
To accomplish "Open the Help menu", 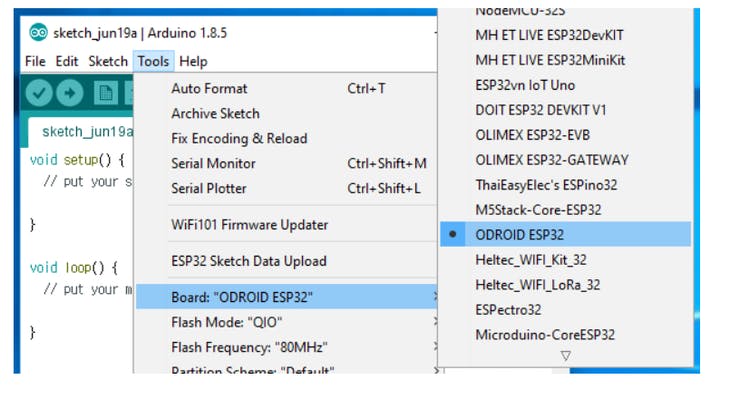I will pyautogui.click(x=193, y=61).
